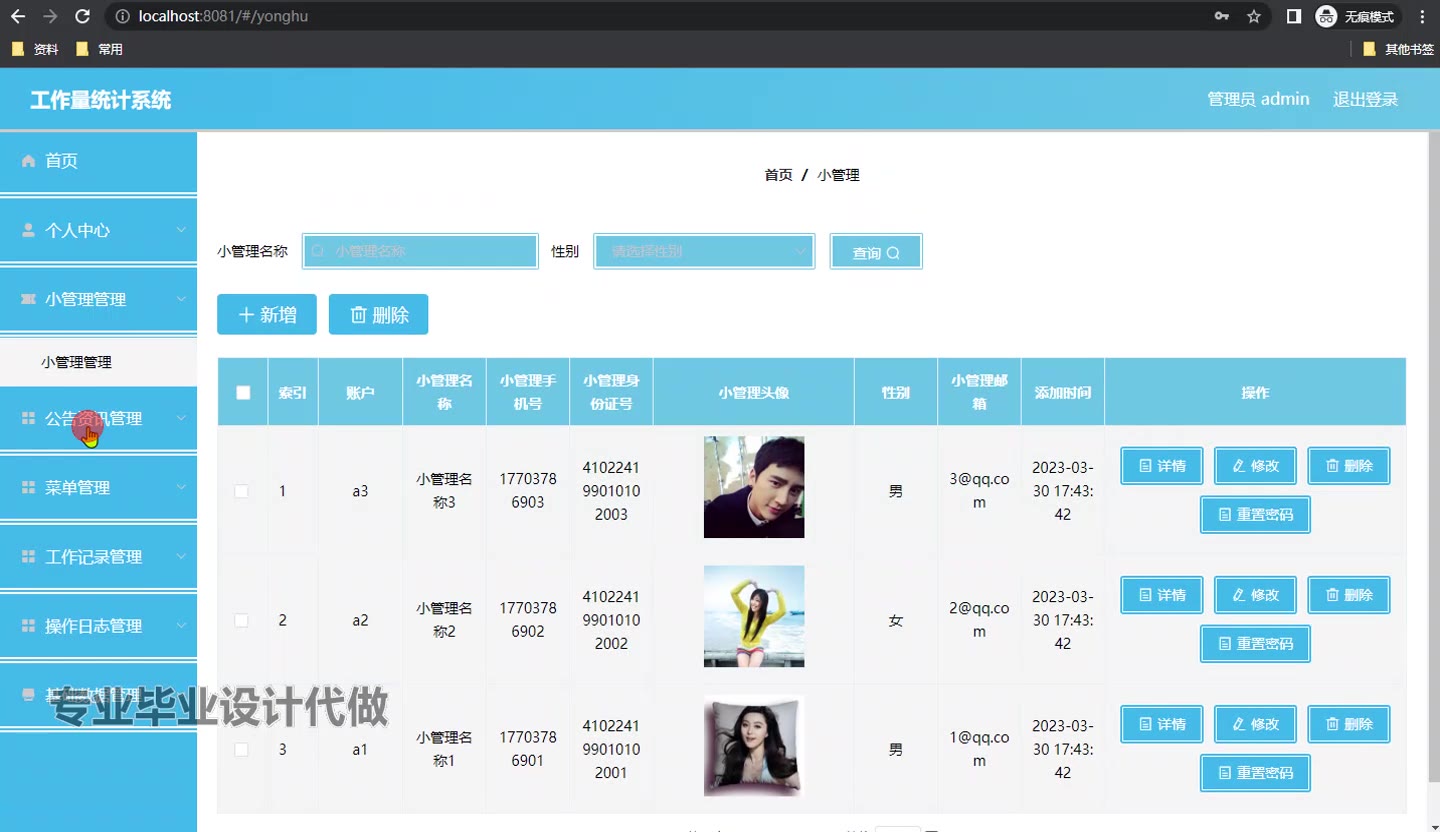Click the 小管理名称 search input field

pyautogui.click(x=420, y=251)
